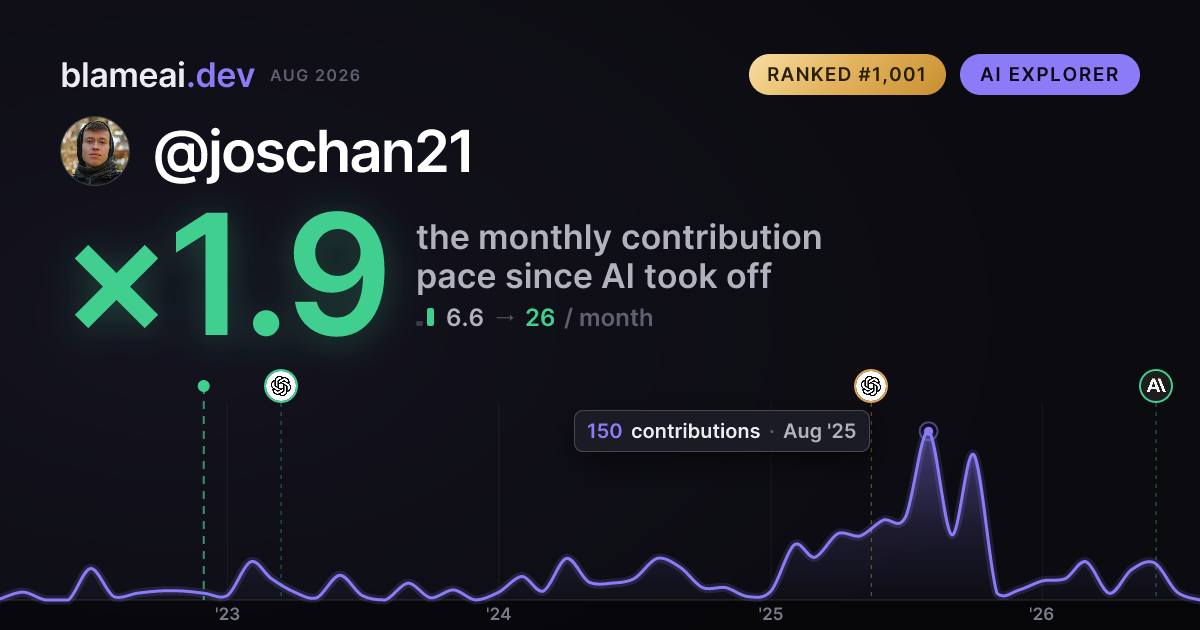
Task: Select the '26 axis label
Action: [x=1042, y=613]
